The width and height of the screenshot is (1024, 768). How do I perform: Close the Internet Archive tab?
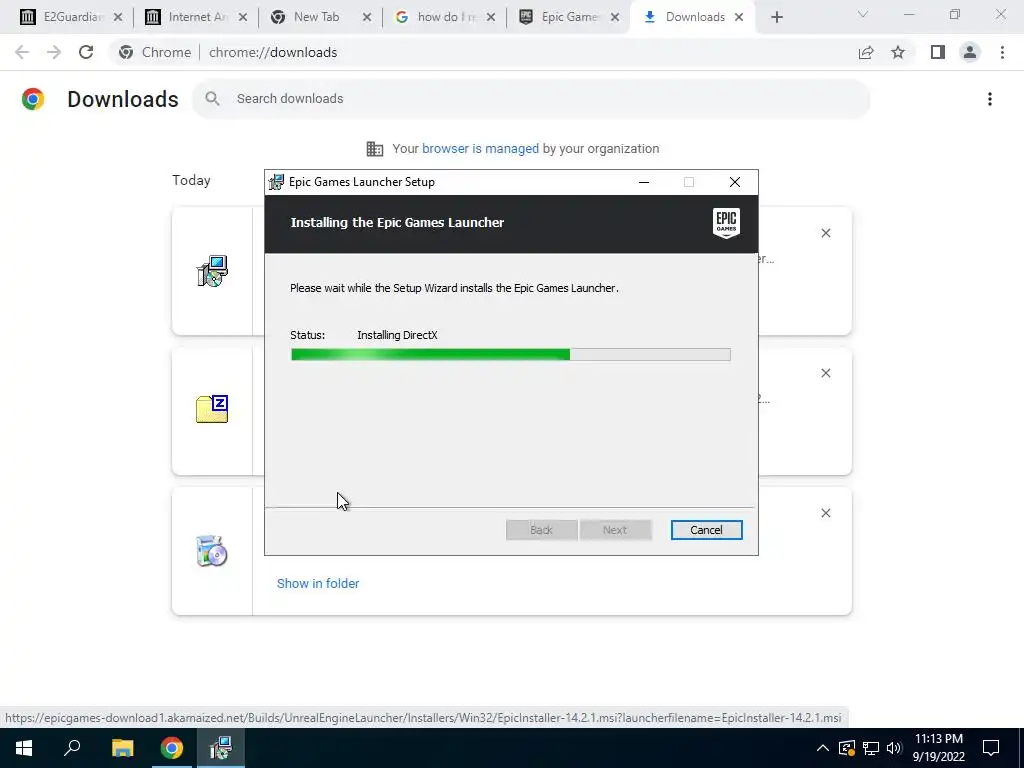242,18
